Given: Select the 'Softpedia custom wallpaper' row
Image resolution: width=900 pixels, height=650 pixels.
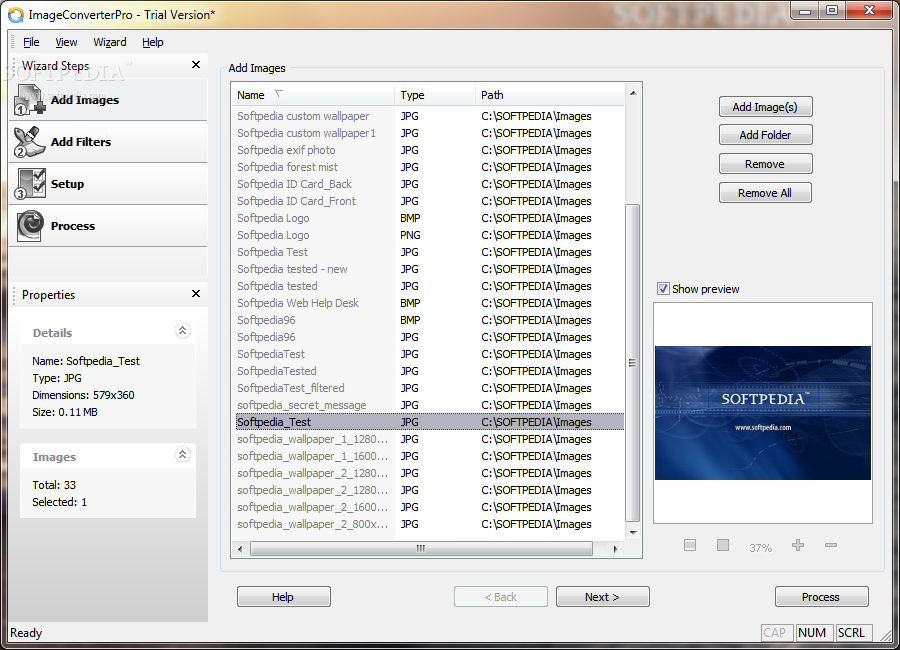Looking at the screenshot, I should click(x=428, y=116).
